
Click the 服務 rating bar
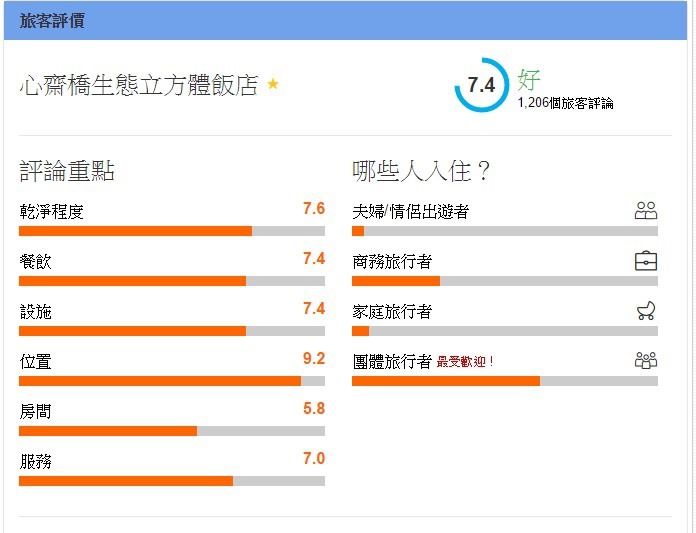click(172, 481)
